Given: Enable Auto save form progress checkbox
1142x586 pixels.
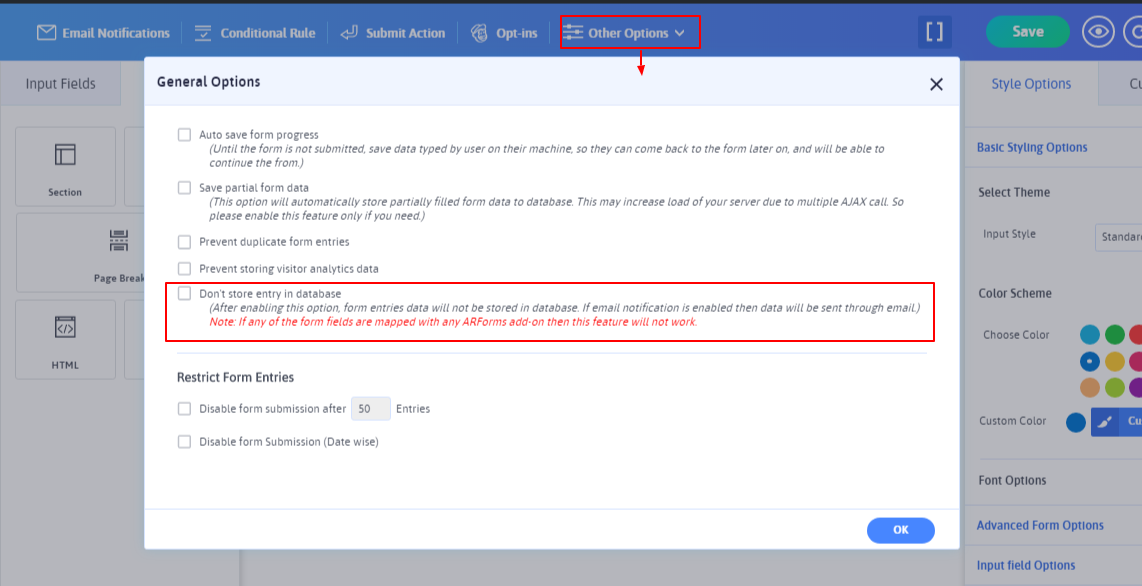Looking at the screenshot, I should [x=184, y=135].
